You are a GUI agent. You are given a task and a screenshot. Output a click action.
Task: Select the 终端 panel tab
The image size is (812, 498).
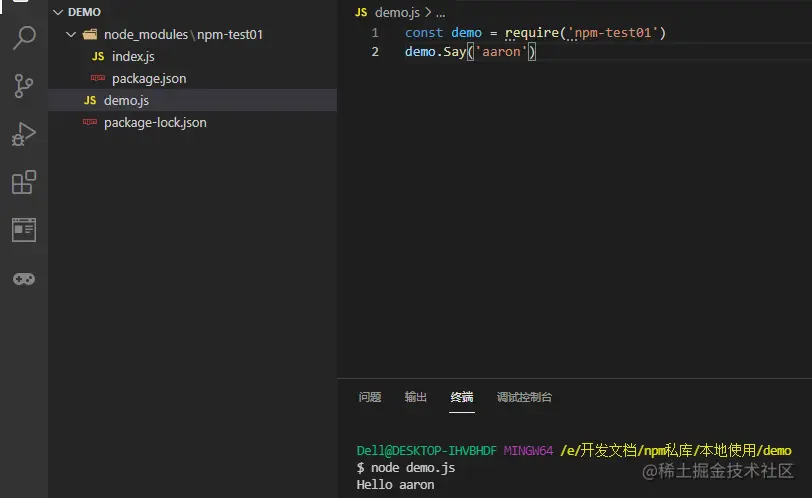[x=462, y=397]
